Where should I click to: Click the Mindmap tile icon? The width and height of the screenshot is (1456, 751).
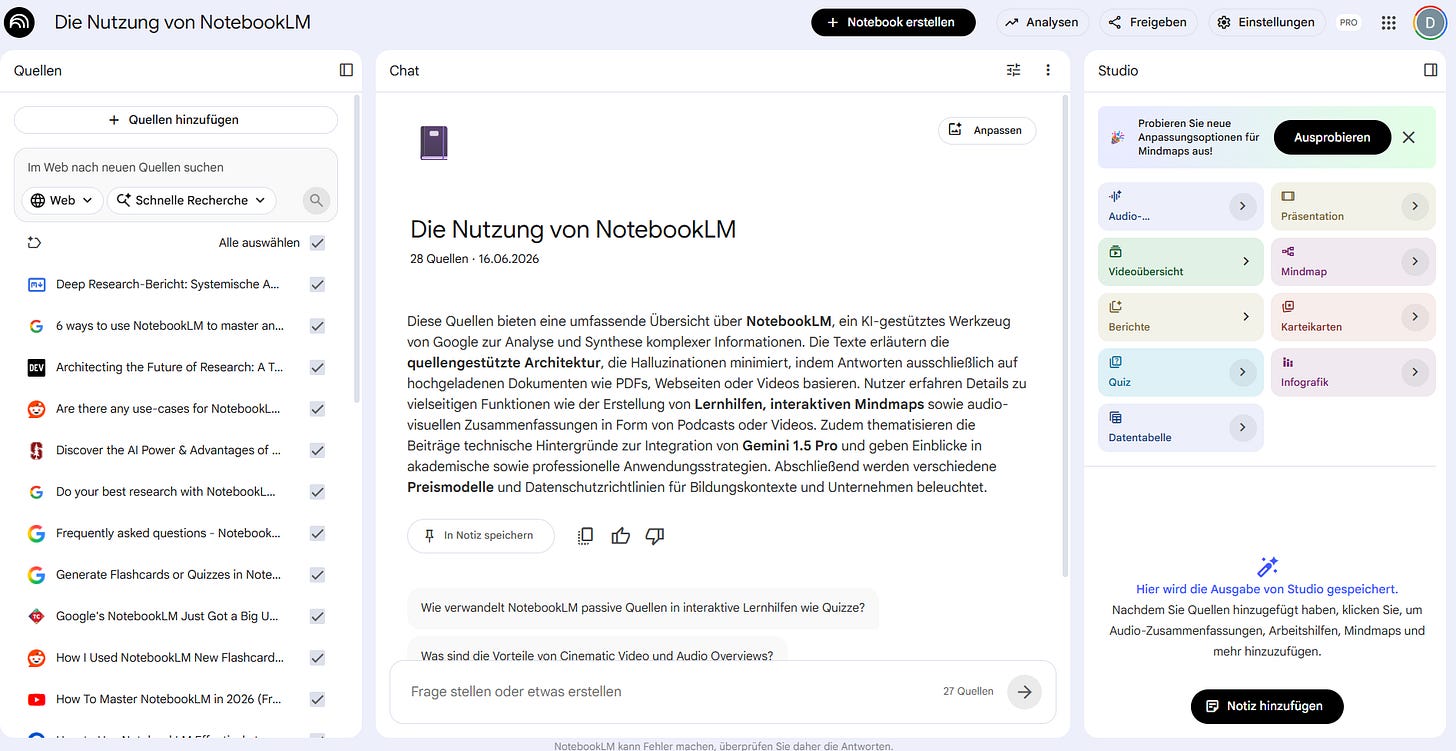1288,251
